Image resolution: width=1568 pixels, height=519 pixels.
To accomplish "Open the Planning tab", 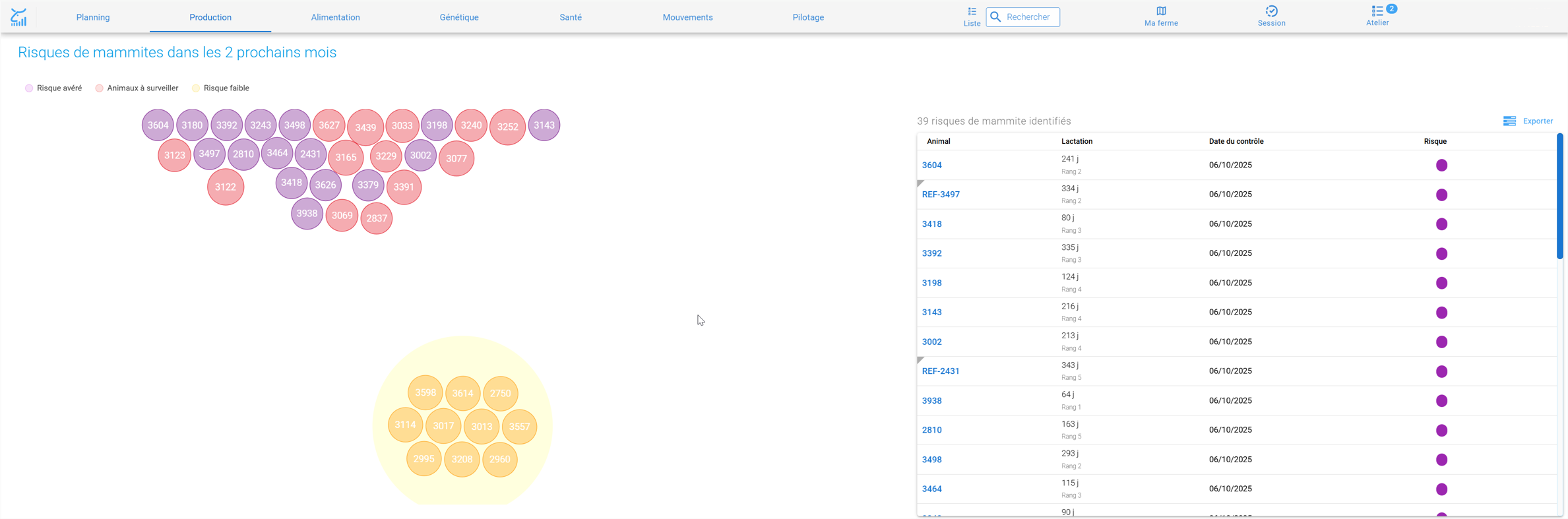I will coord(93,17).
